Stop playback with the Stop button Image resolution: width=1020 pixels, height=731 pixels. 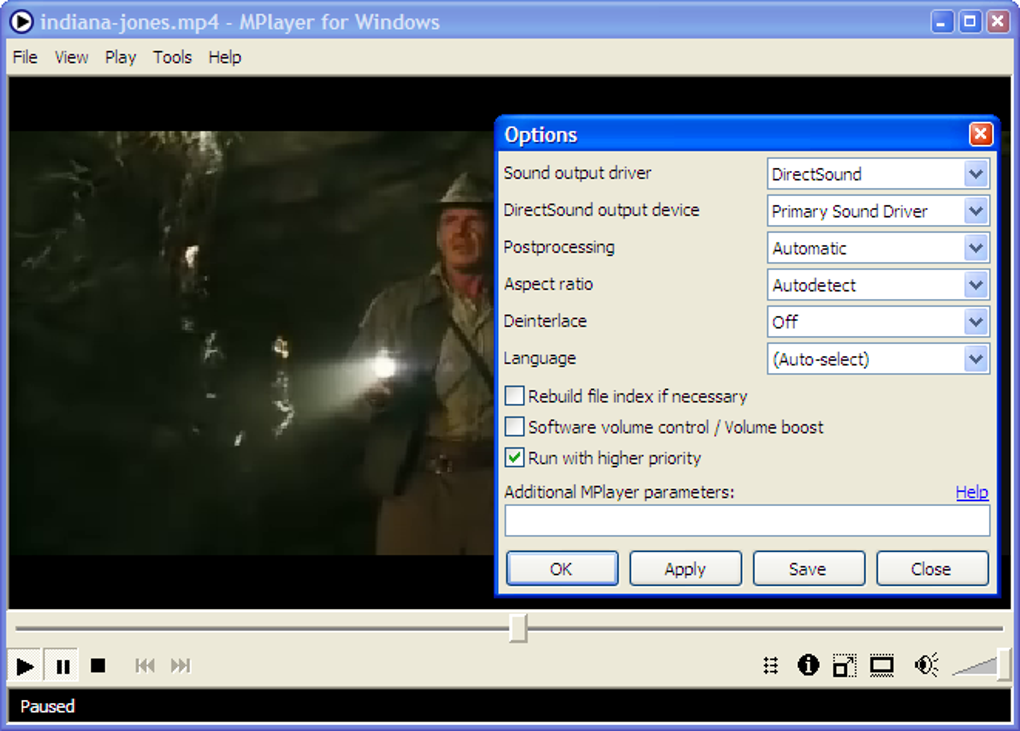coord(98,666)
